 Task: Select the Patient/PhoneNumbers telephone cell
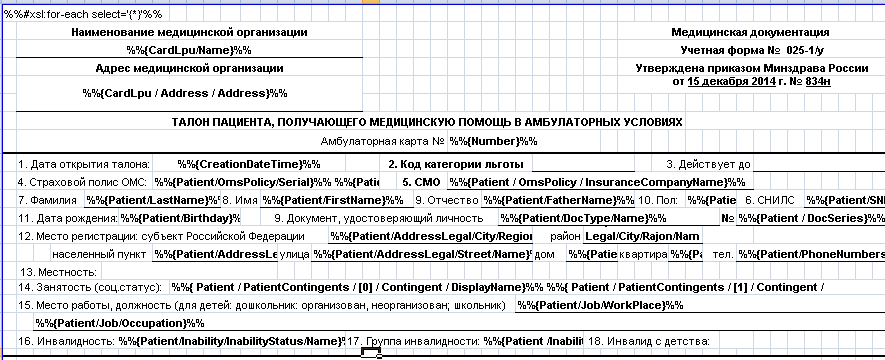point(811,254)
